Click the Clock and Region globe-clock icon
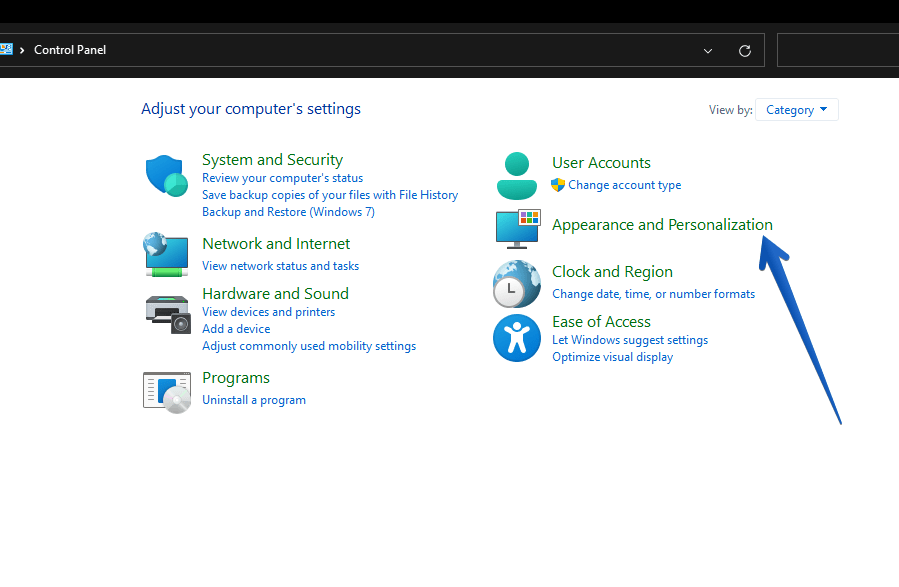The height and width of the screenshot is (587, 899). pyautogui.click(x=517, y=284)
